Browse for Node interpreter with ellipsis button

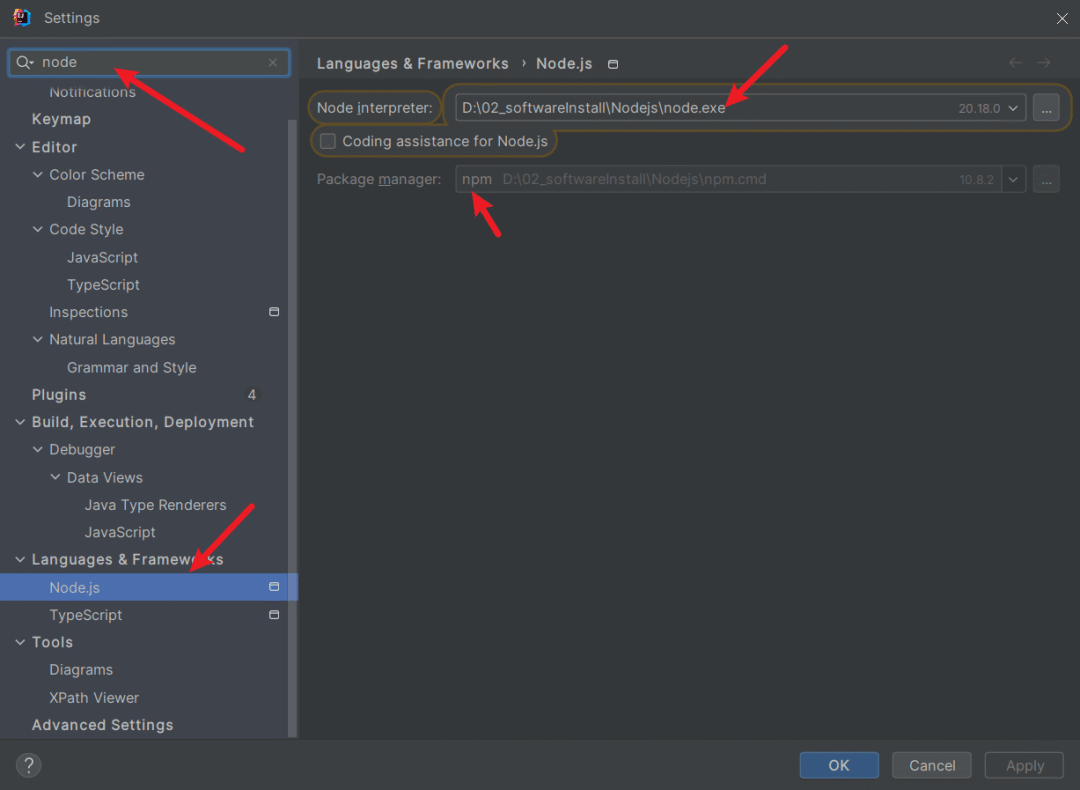tap(1046, 108)
